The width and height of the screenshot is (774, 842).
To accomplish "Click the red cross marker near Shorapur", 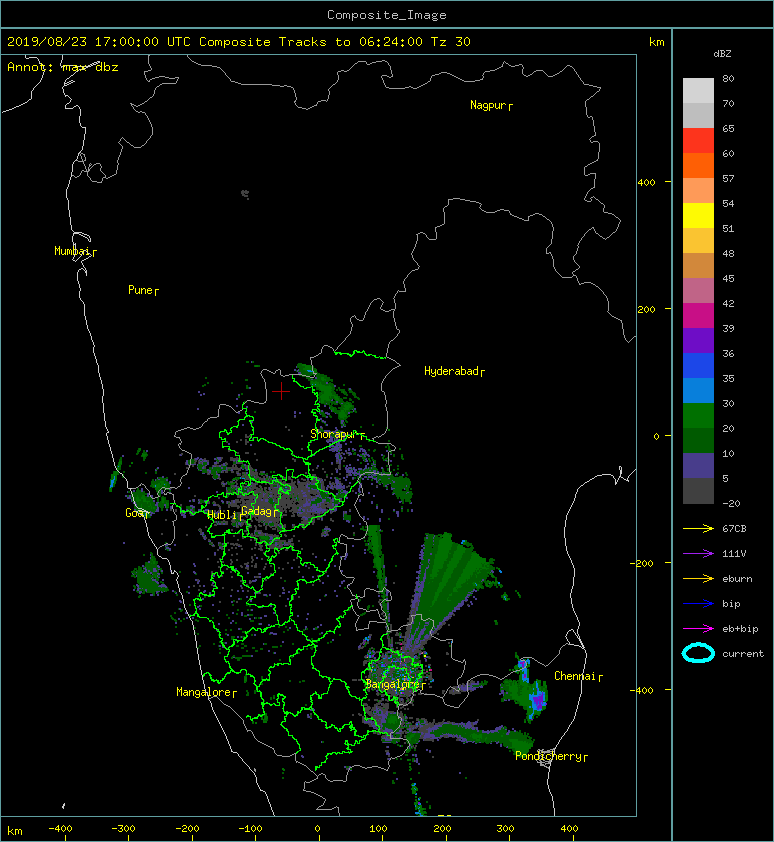I will click(281, 391).
